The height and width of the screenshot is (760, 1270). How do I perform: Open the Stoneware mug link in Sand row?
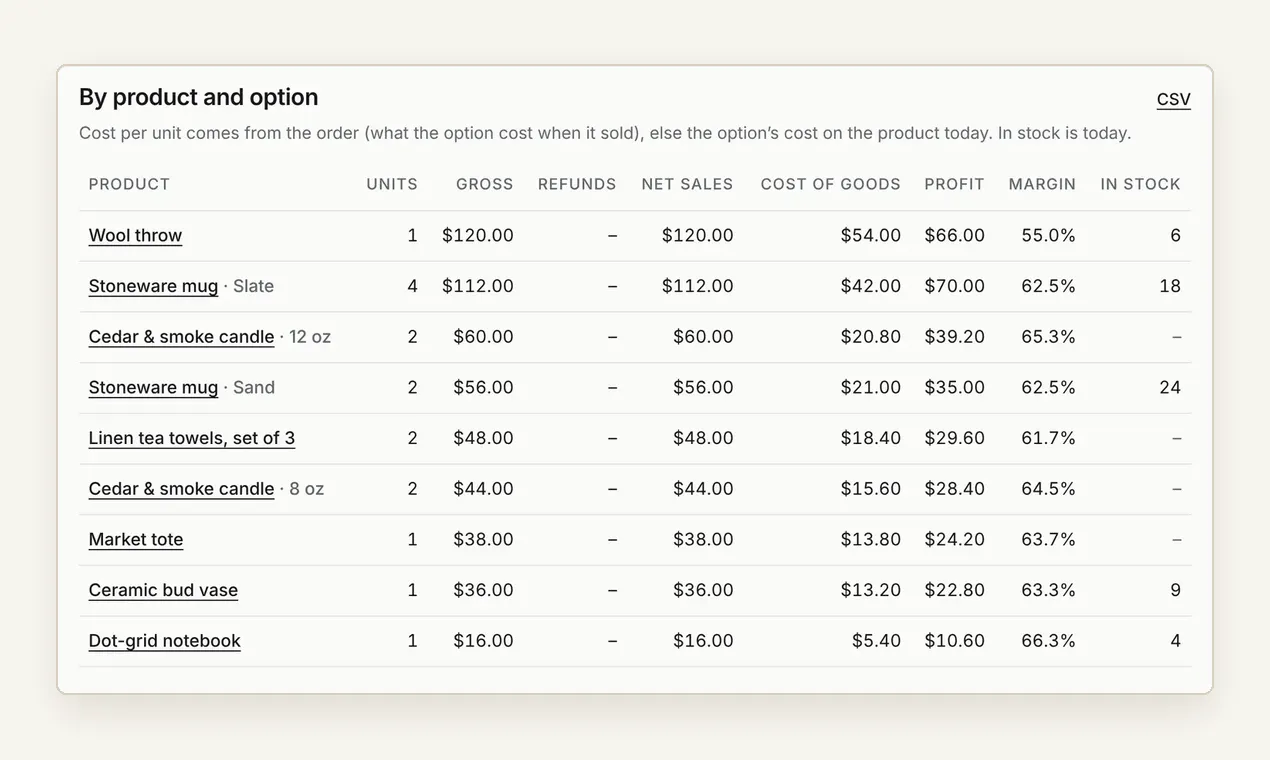pyautogui.click(x=153, y=388)
